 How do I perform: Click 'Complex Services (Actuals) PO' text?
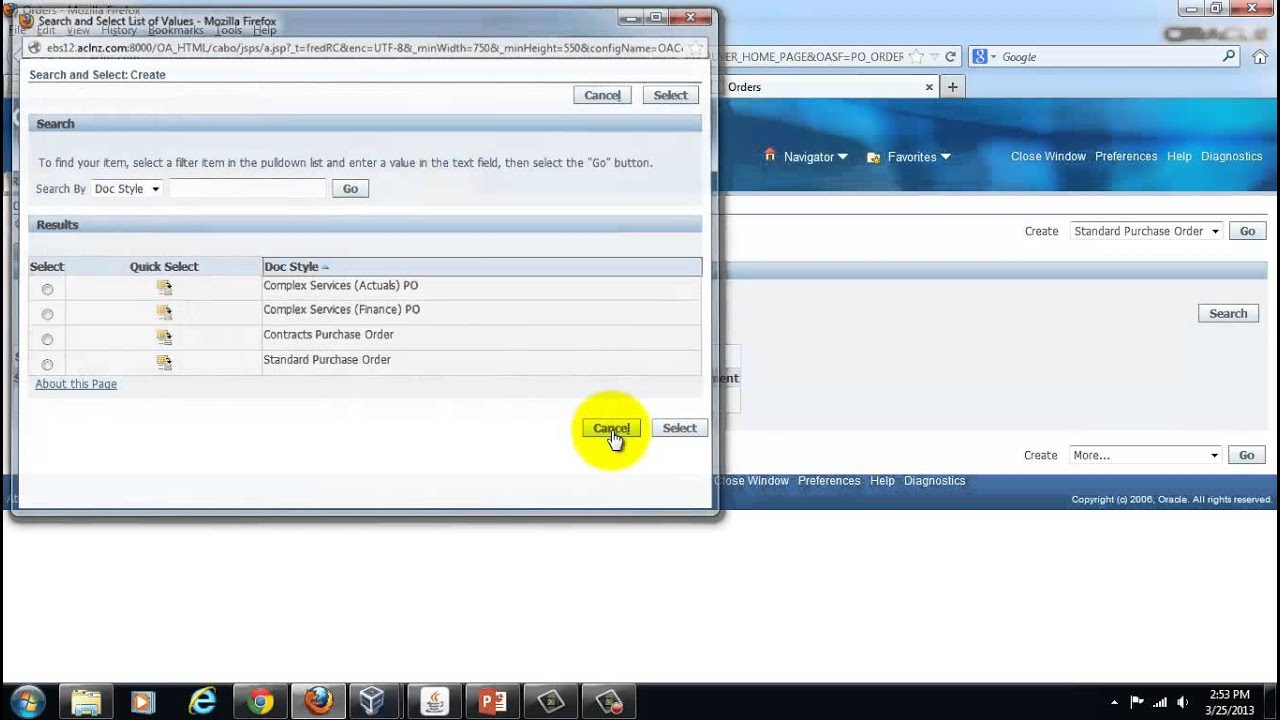[x=341, y=286]
